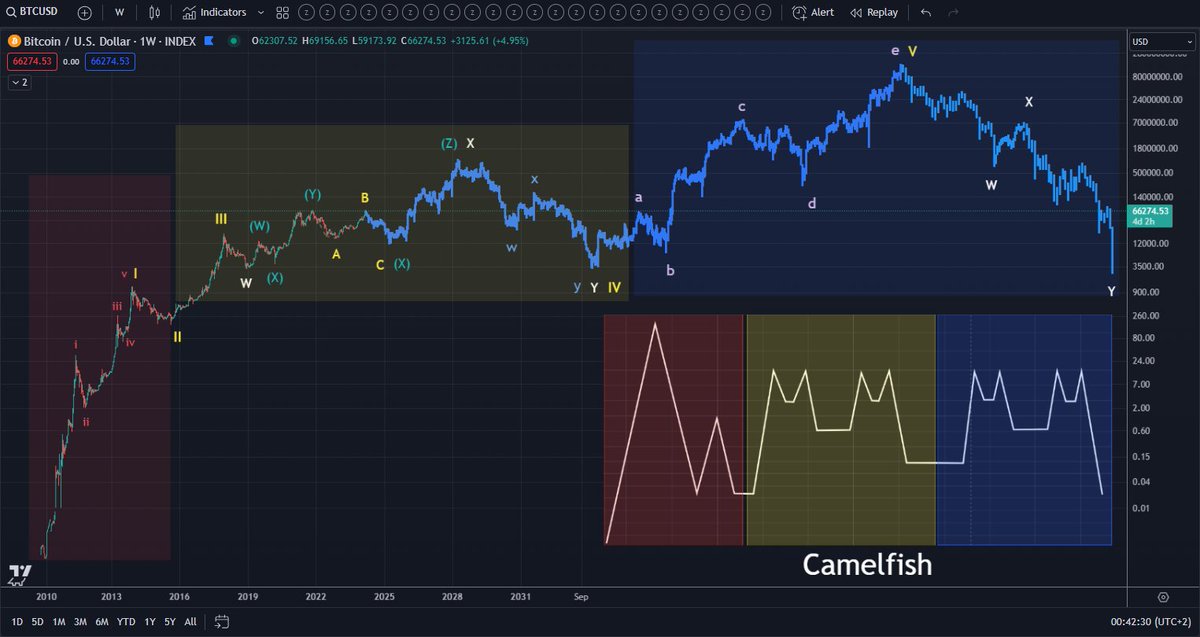This screenshot has width=1200, height=637.
Task: Select the 1Y date range
Action: (150, 622)
